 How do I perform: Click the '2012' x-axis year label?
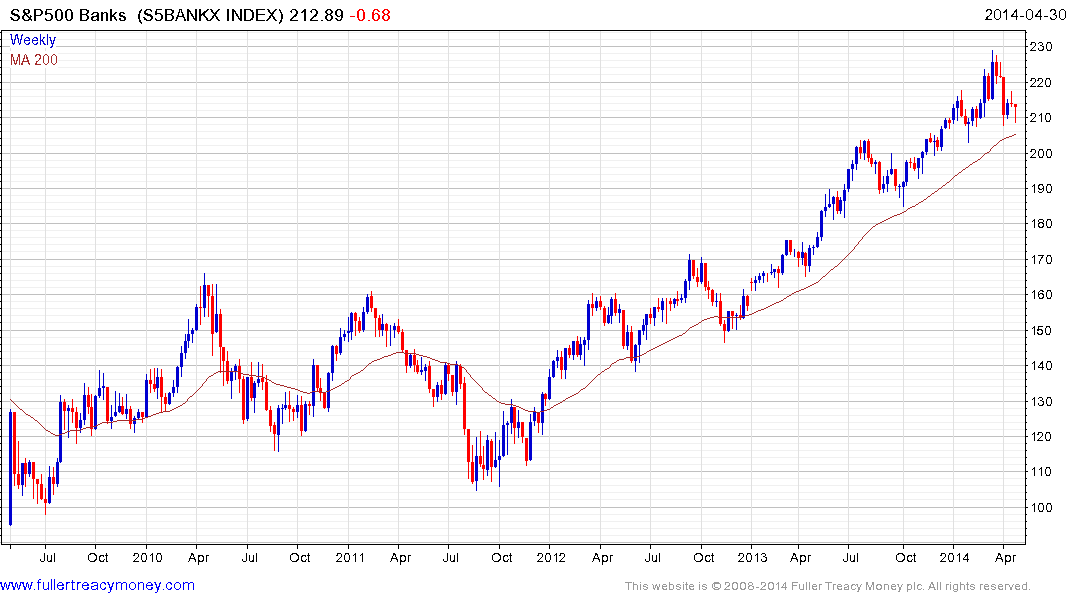pos(551,557)
